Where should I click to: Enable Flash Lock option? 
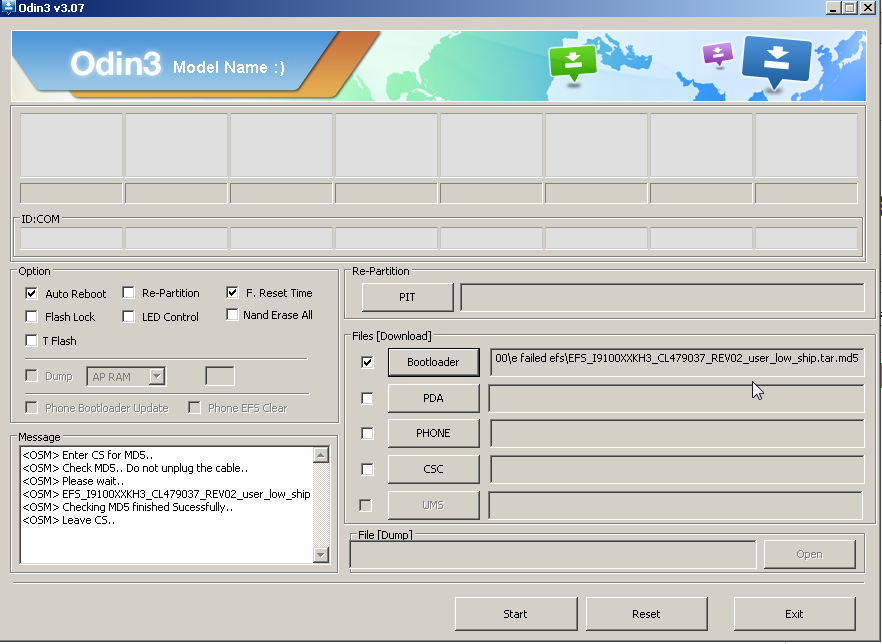32,317
